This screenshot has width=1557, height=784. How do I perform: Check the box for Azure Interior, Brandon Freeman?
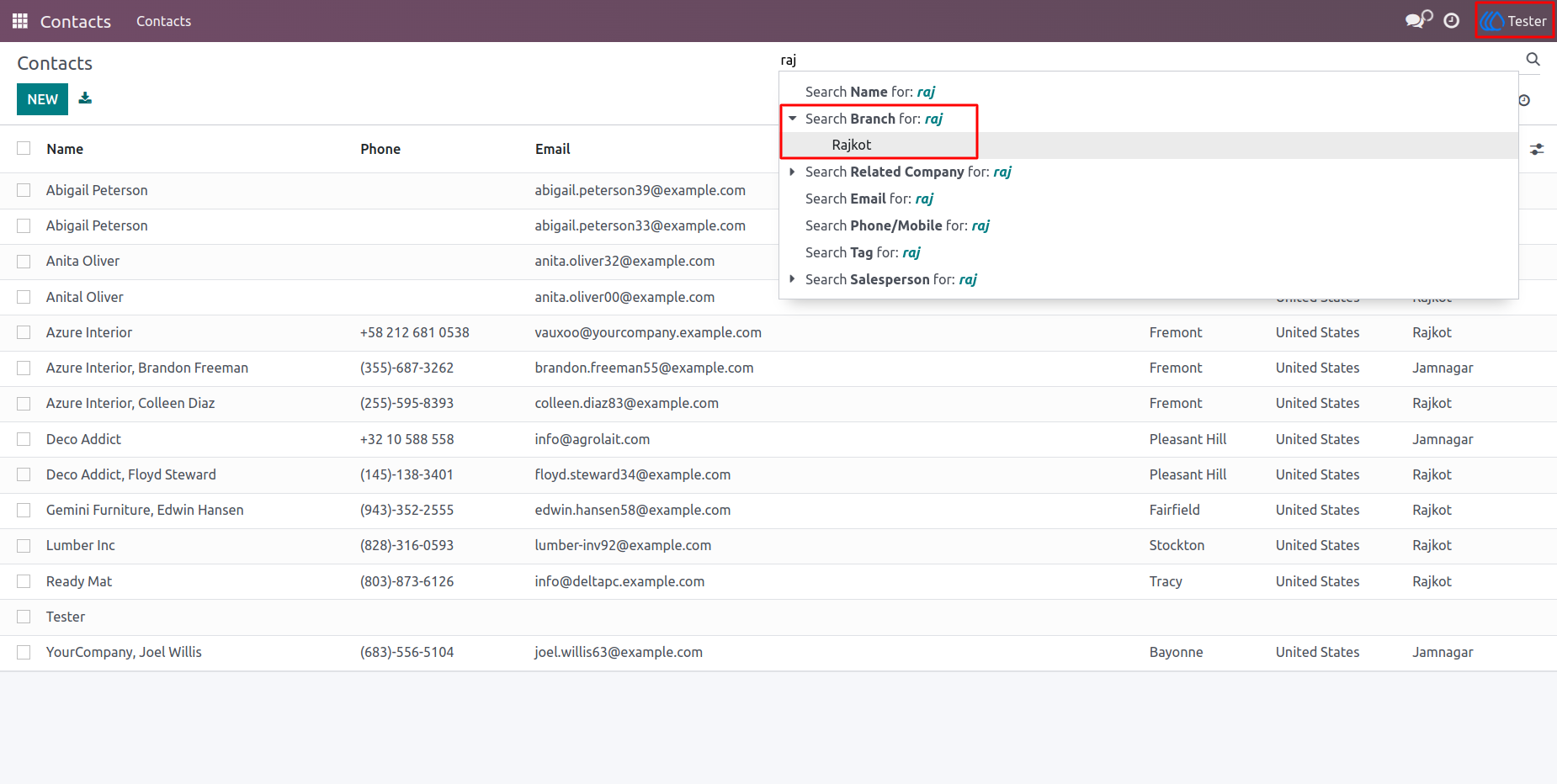click(24, 368)
